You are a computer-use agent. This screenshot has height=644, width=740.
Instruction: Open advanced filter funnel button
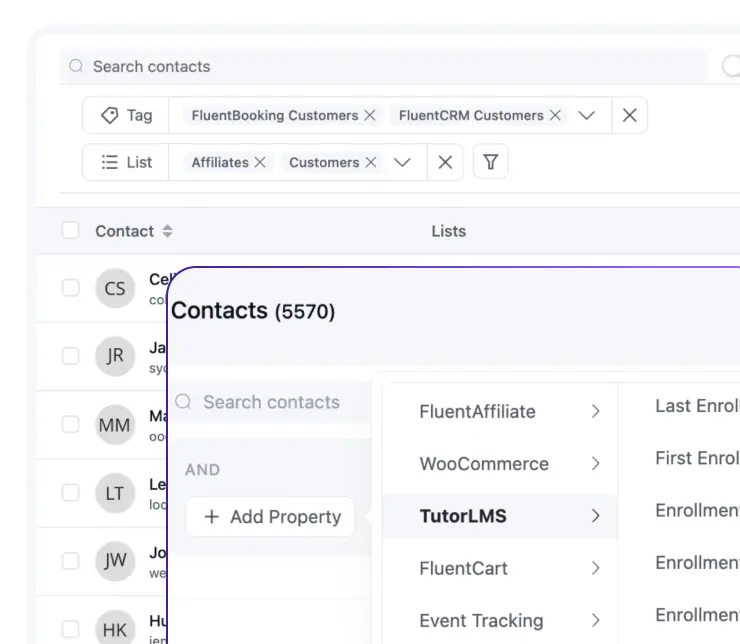[x=490, y=162]
